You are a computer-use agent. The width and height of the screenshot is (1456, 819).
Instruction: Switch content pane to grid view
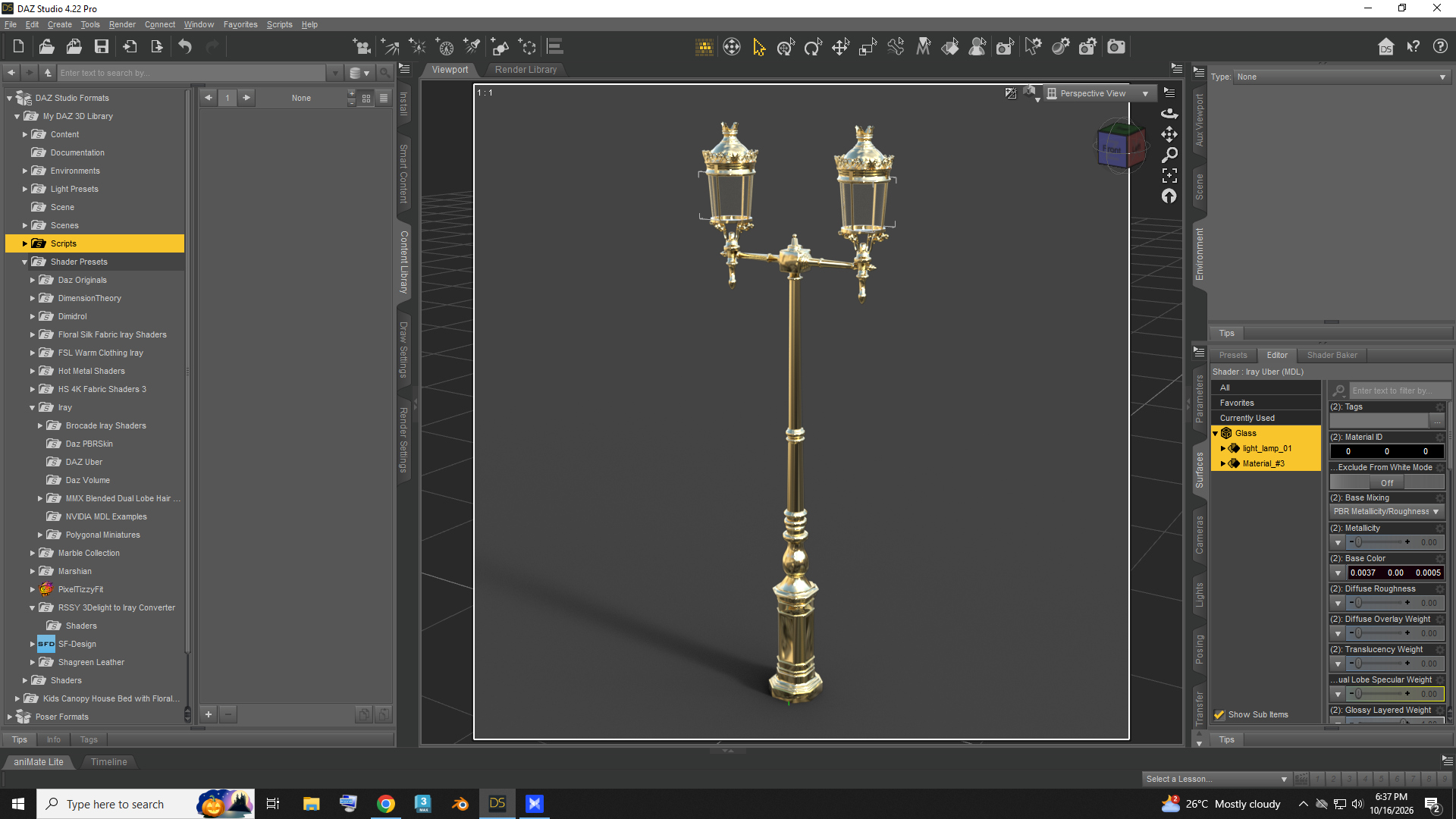click(366, 98)
